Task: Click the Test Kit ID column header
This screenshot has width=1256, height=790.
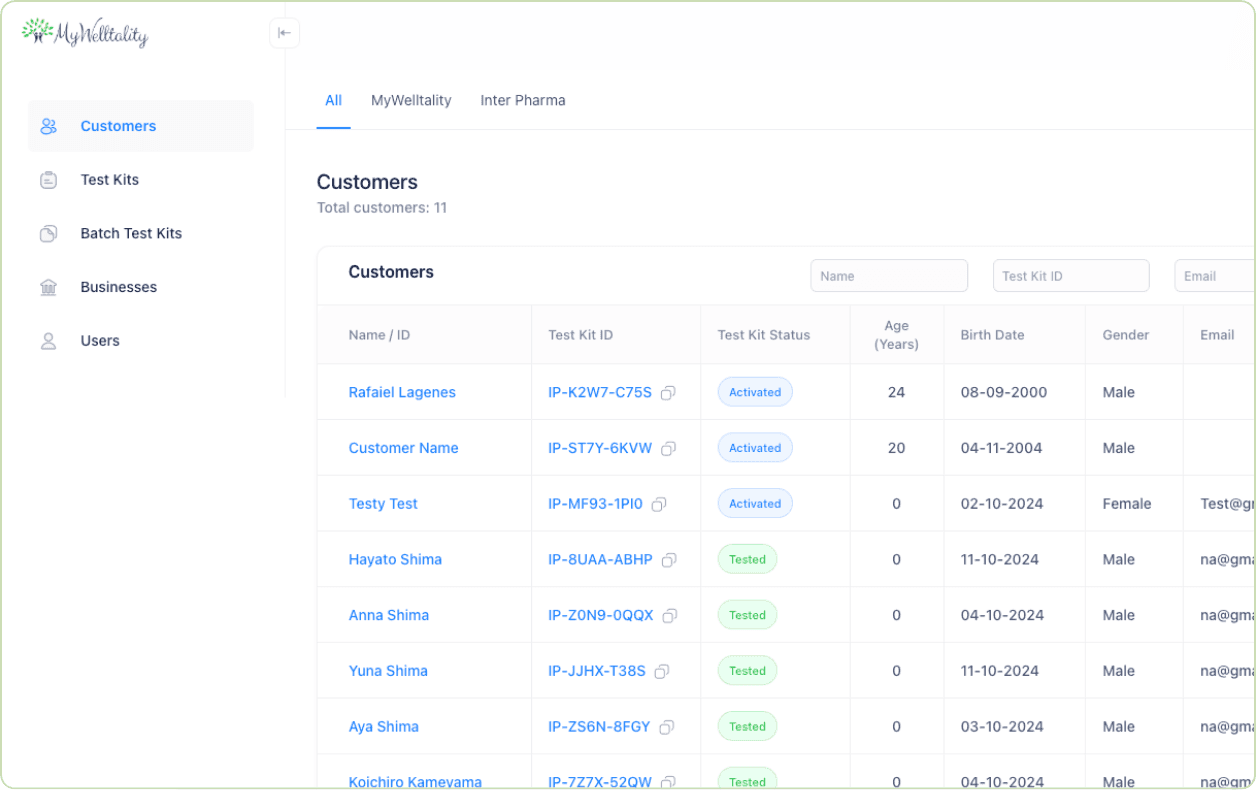Action: (580, 335)
